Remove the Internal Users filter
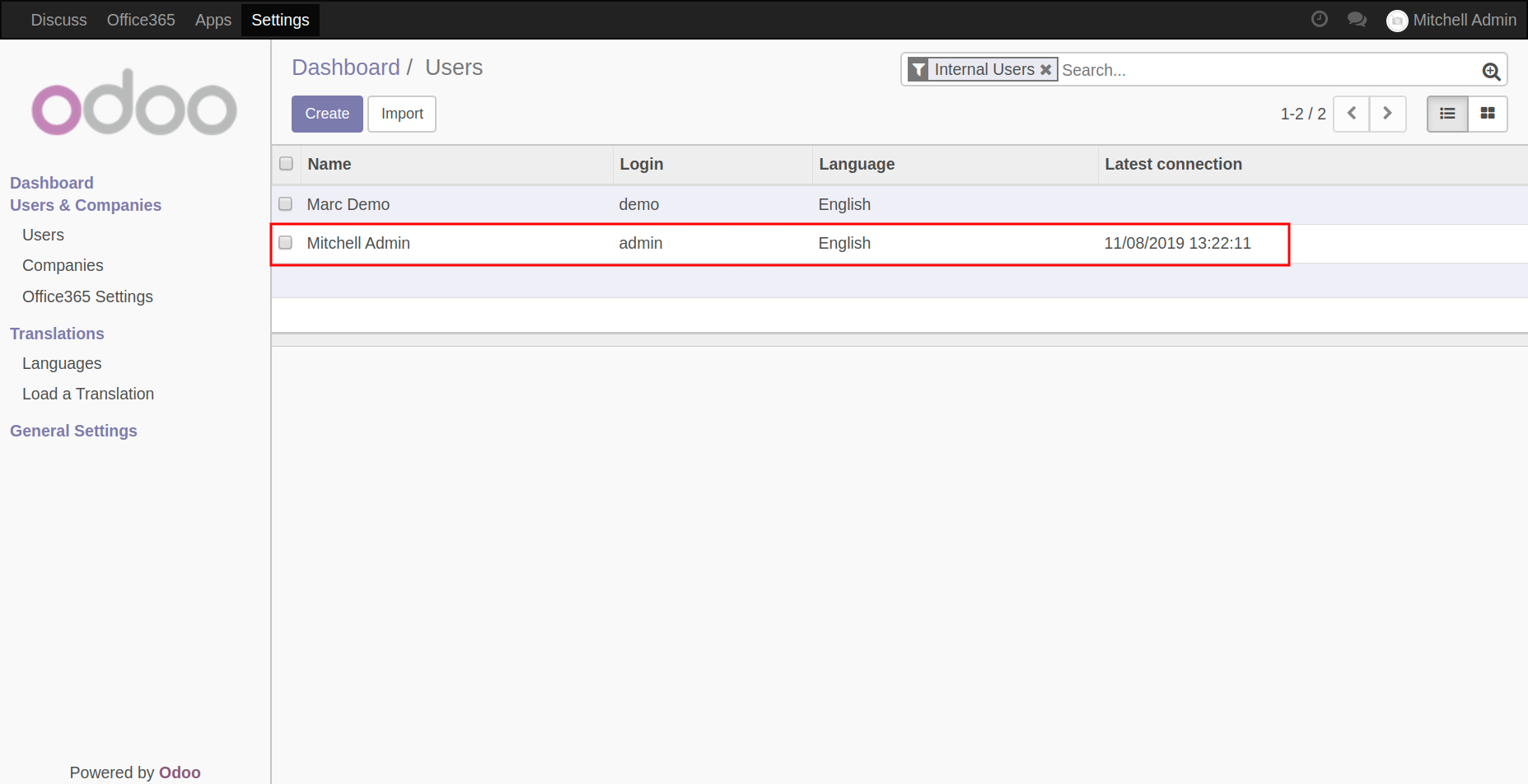This screenshot has height=784, width=1528. pyautogui.click(x=1045, y=70)
